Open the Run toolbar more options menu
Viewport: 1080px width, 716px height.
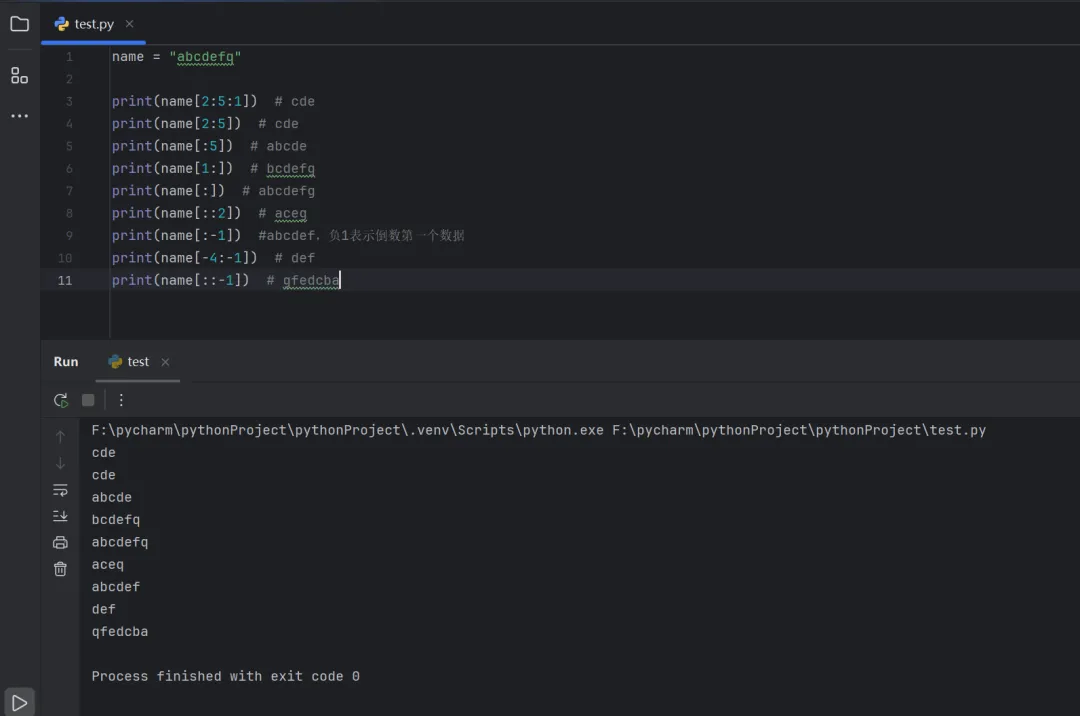tap(121, 400)
